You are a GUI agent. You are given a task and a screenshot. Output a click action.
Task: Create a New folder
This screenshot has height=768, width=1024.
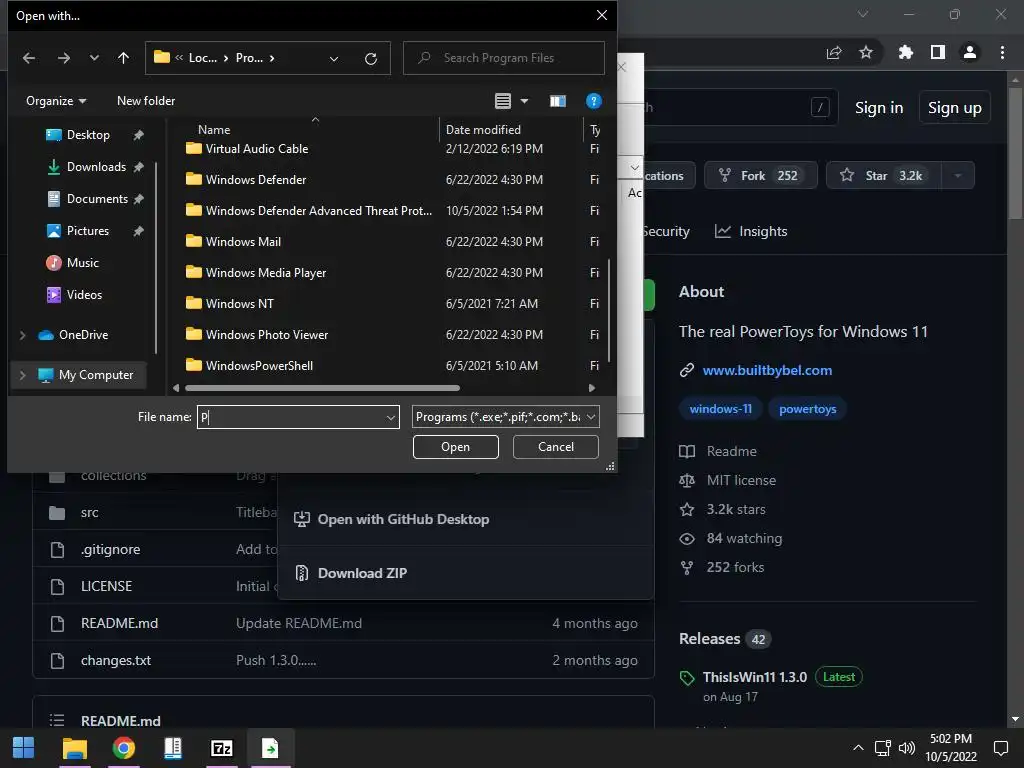(146, 101)
